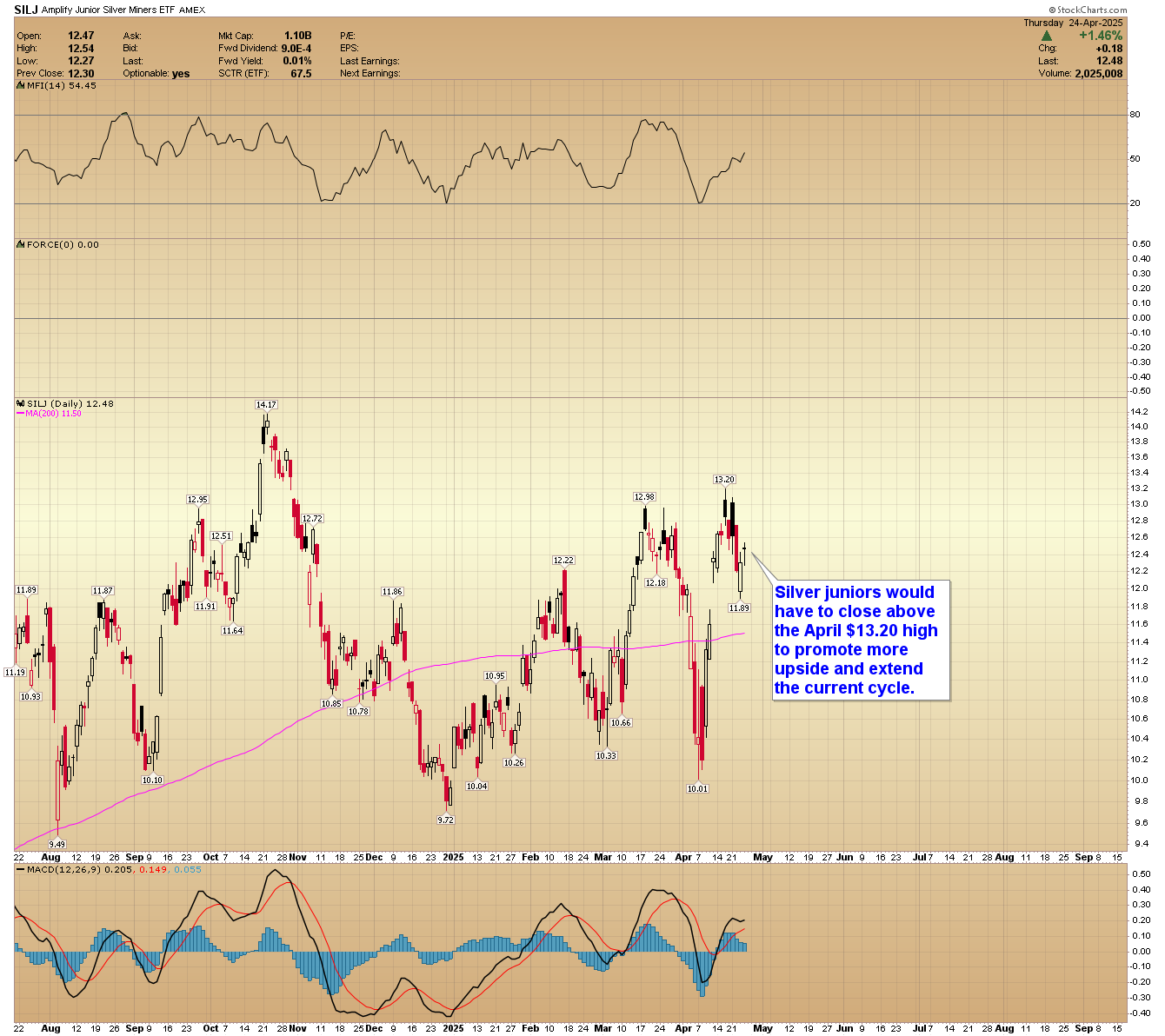Click the green up-triangle change indicator

pos(1047,36)
